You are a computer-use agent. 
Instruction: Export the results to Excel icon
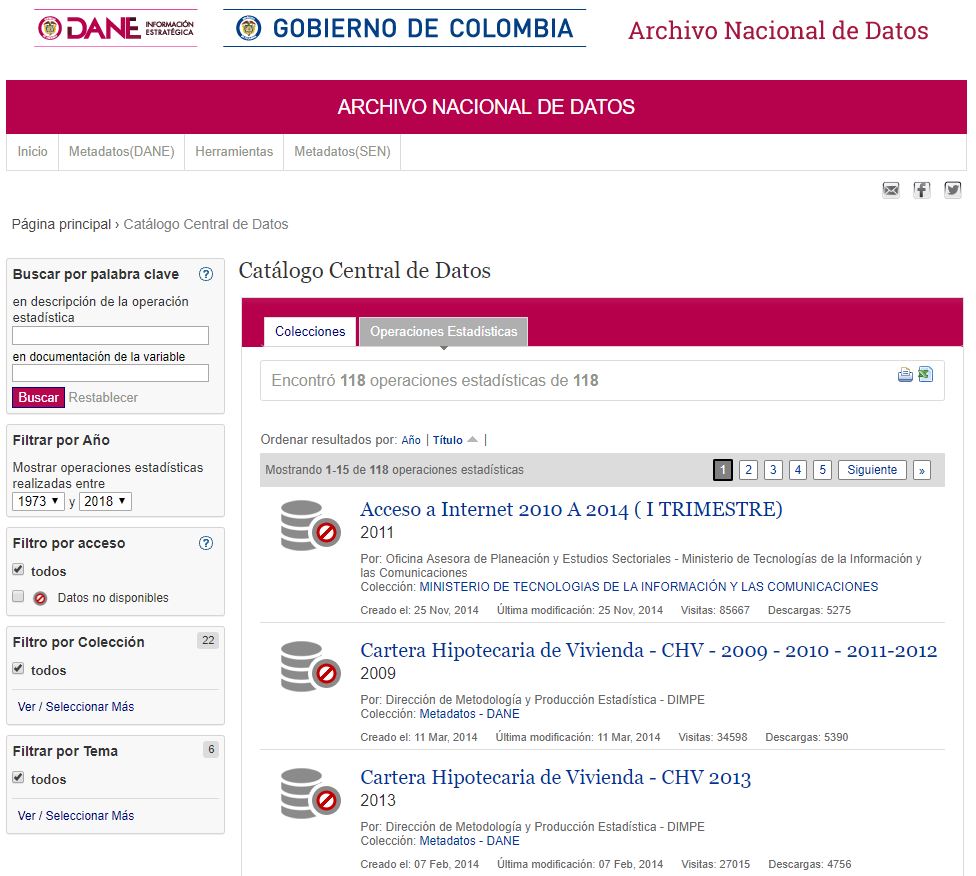(925, 375)
